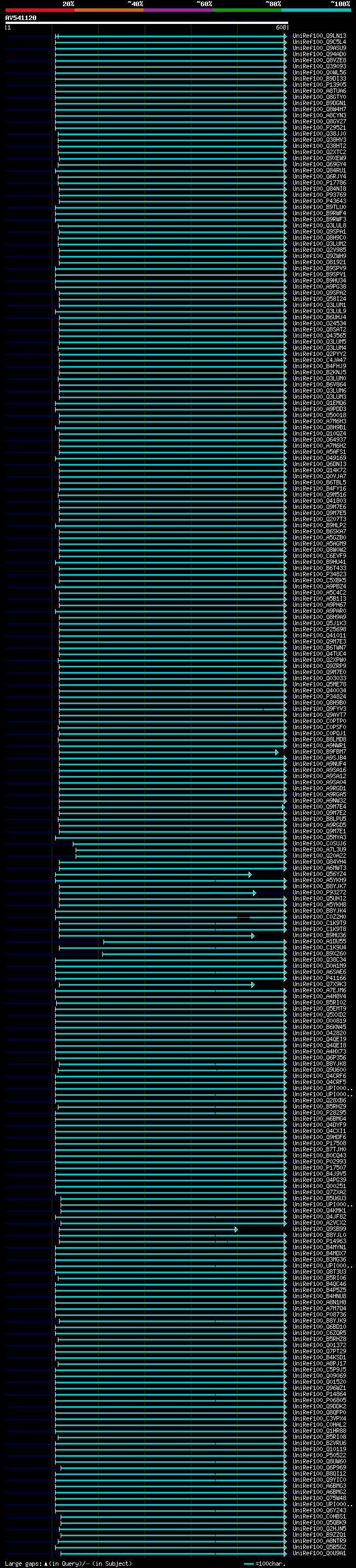Select the UniRef100_Q9M7E4 label

coord(319,807)
